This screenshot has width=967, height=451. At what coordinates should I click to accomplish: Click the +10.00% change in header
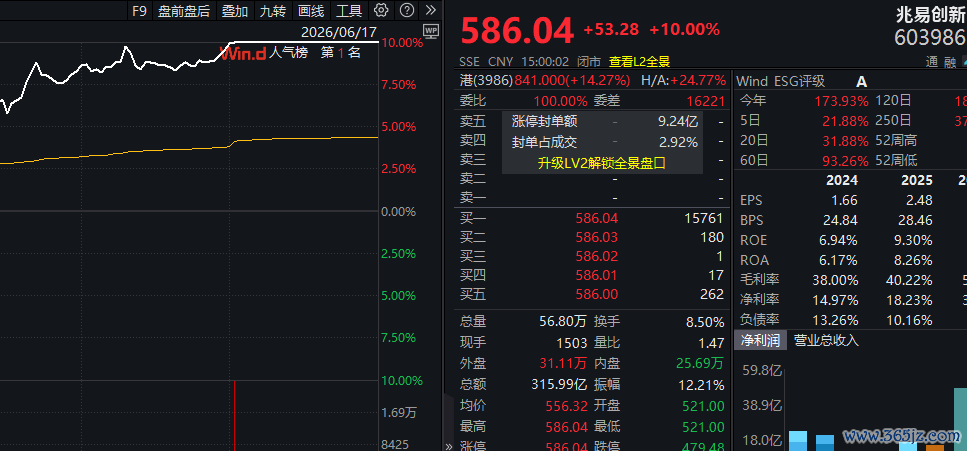pos(685,29)
